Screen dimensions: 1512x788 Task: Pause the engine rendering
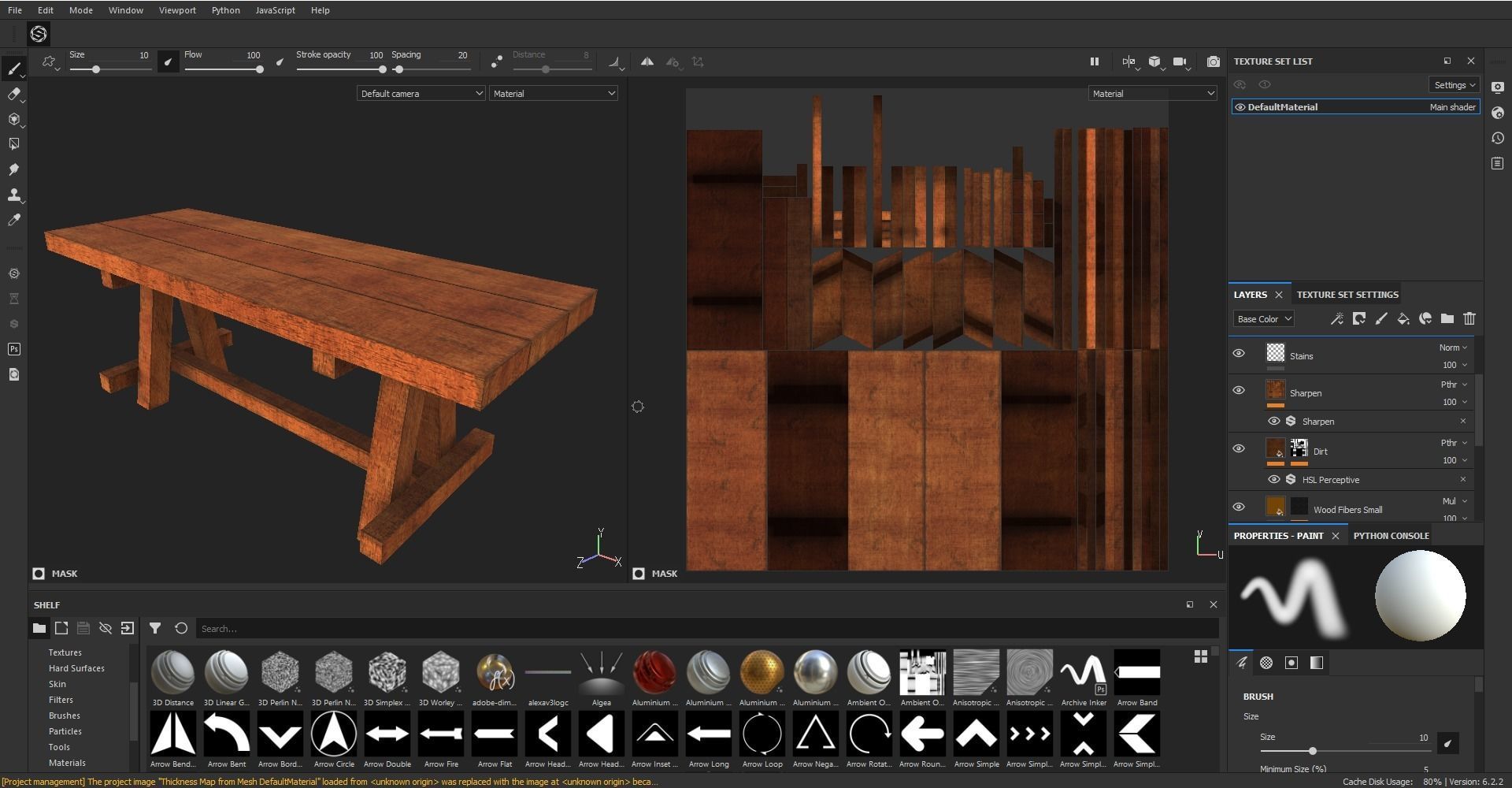[x=1094, y=61]
